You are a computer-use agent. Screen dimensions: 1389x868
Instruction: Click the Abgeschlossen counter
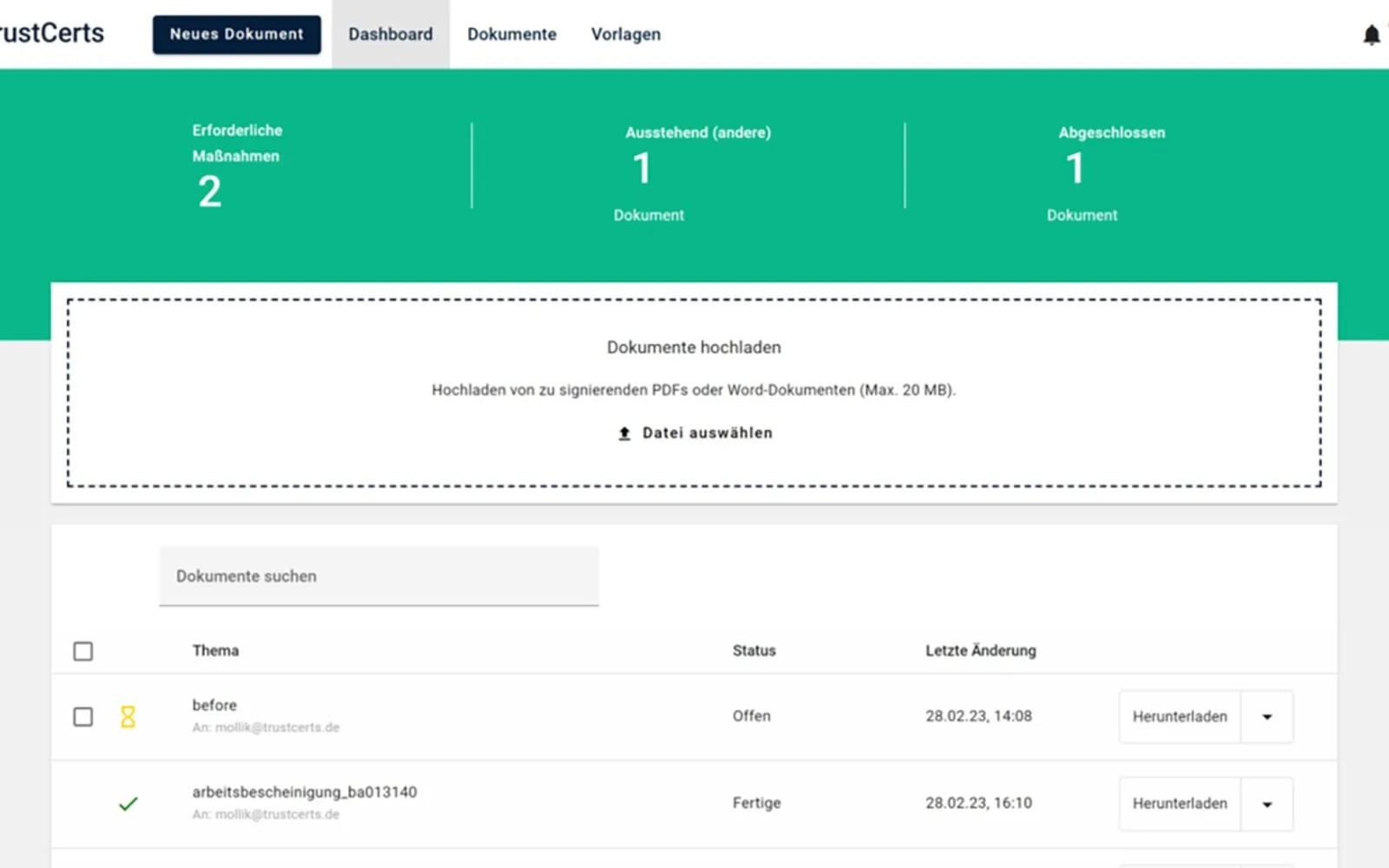1106,174
